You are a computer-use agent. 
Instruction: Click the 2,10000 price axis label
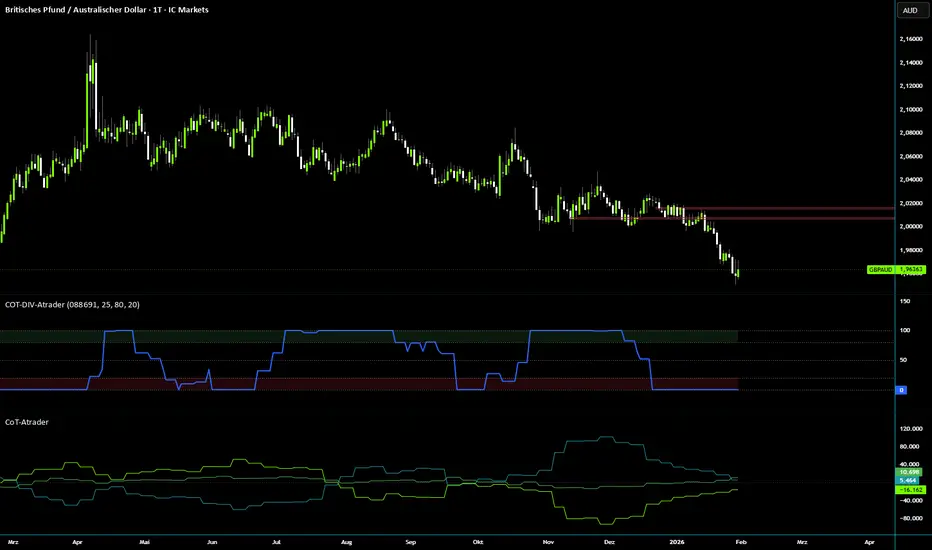pos(911,109)
